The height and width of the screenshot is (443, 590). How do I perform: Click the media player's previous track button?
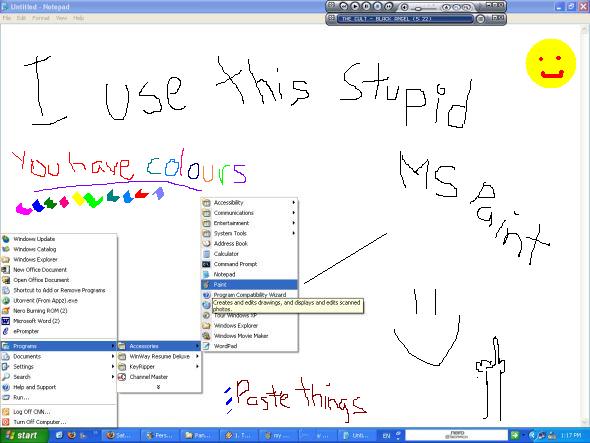(x=344, y=6)
